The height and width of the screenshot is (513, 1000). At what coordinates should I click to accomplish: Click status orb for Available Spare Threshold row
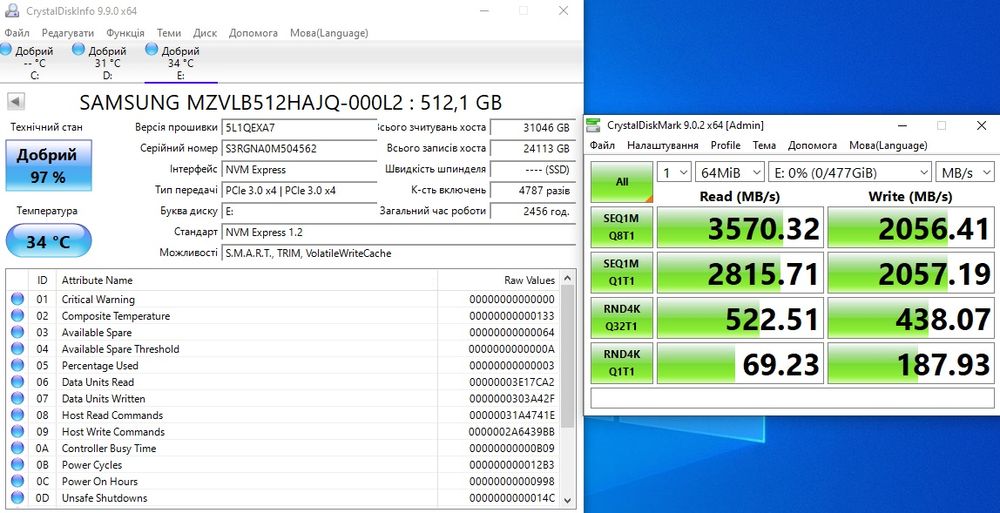tap(17, 348)
